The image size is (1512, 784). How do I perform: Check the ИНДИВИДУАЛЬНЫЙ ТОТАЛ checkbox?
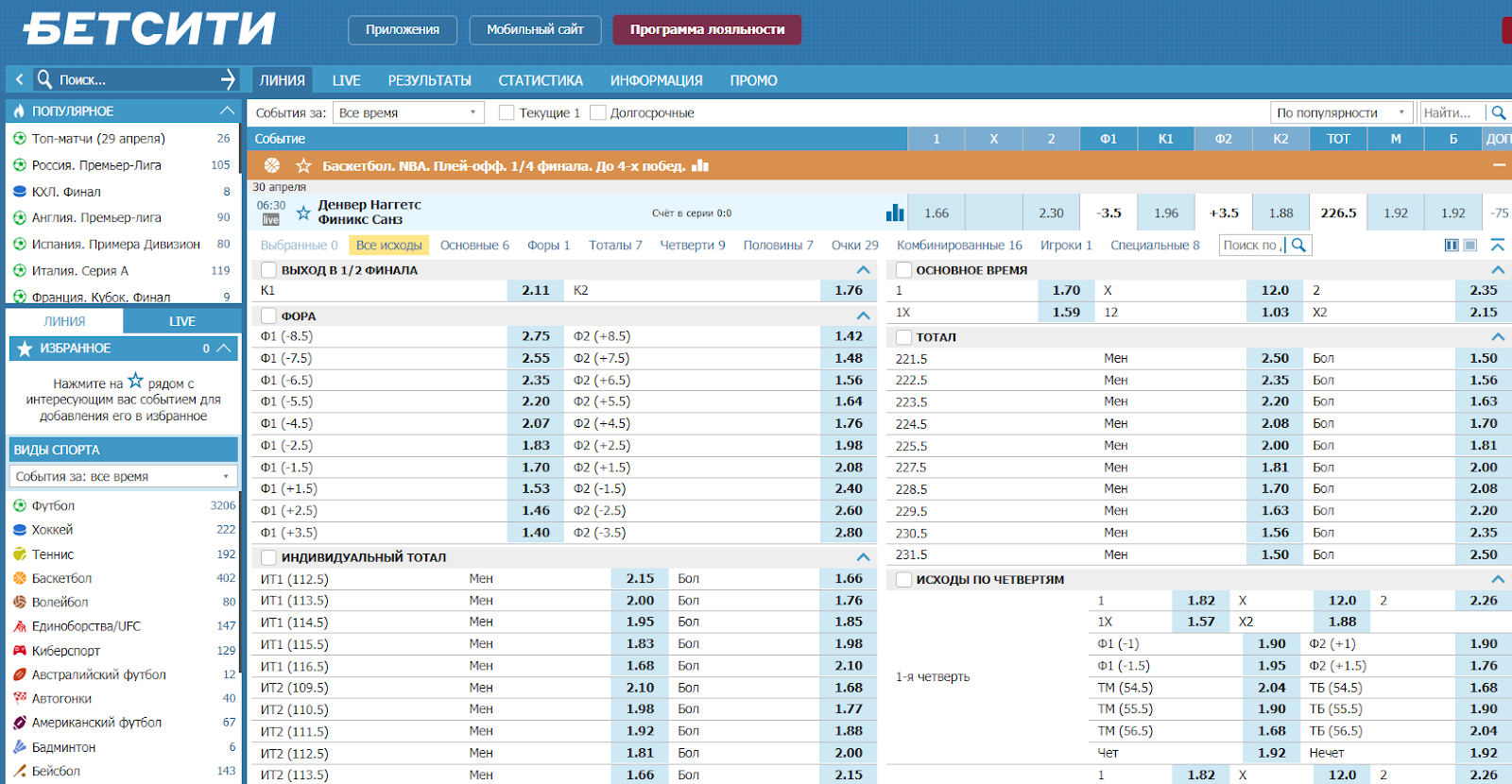pyautogui.click(x=268, y=557)
